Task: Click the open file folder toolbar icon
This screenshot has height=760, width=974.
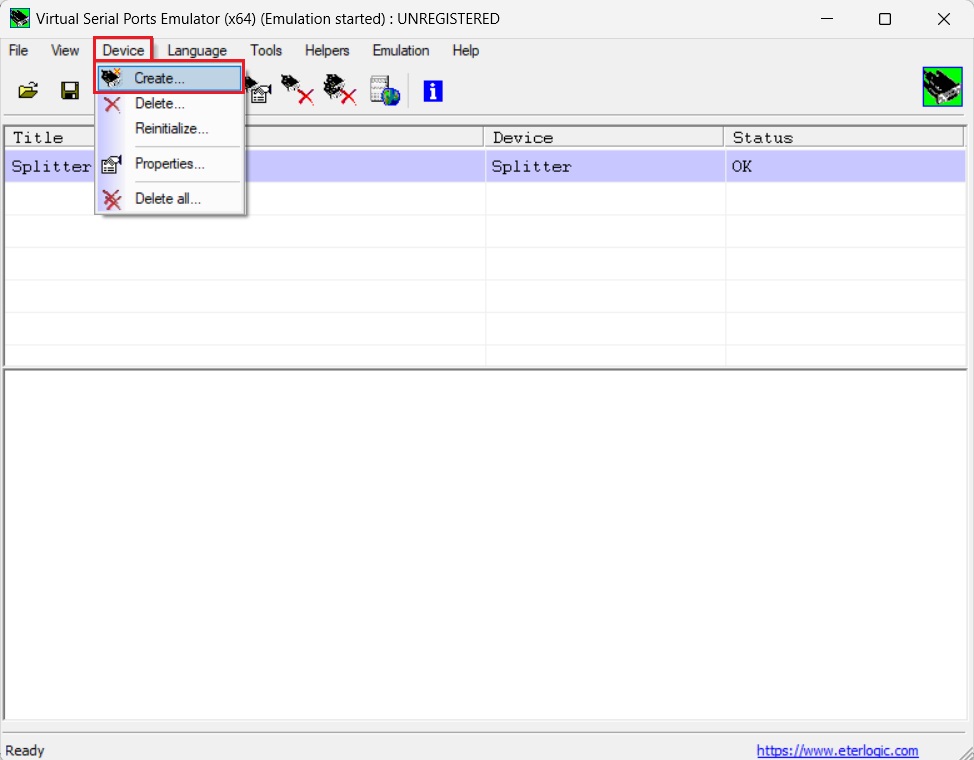Action: point(28,91)
